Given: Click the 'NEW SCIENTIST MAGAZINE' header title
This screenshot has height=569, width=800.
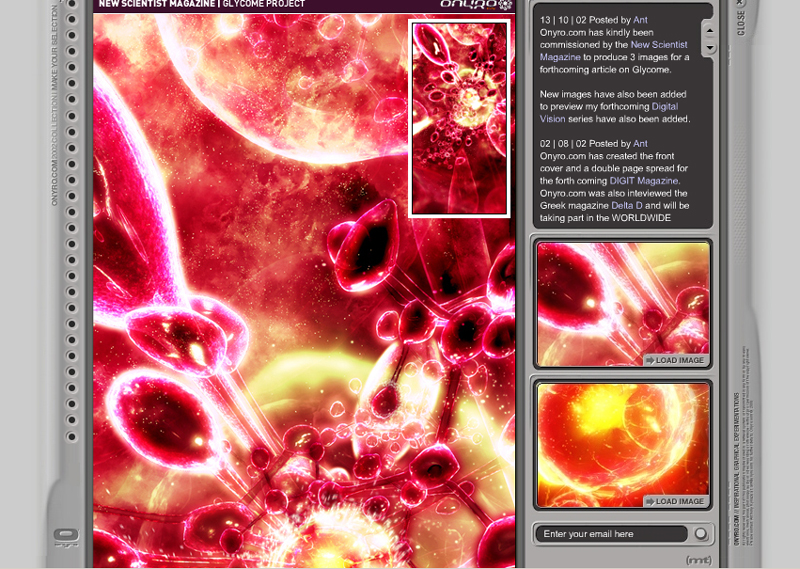Looking at the screenshot, I should pyautogui.click(x=157, y=4).
